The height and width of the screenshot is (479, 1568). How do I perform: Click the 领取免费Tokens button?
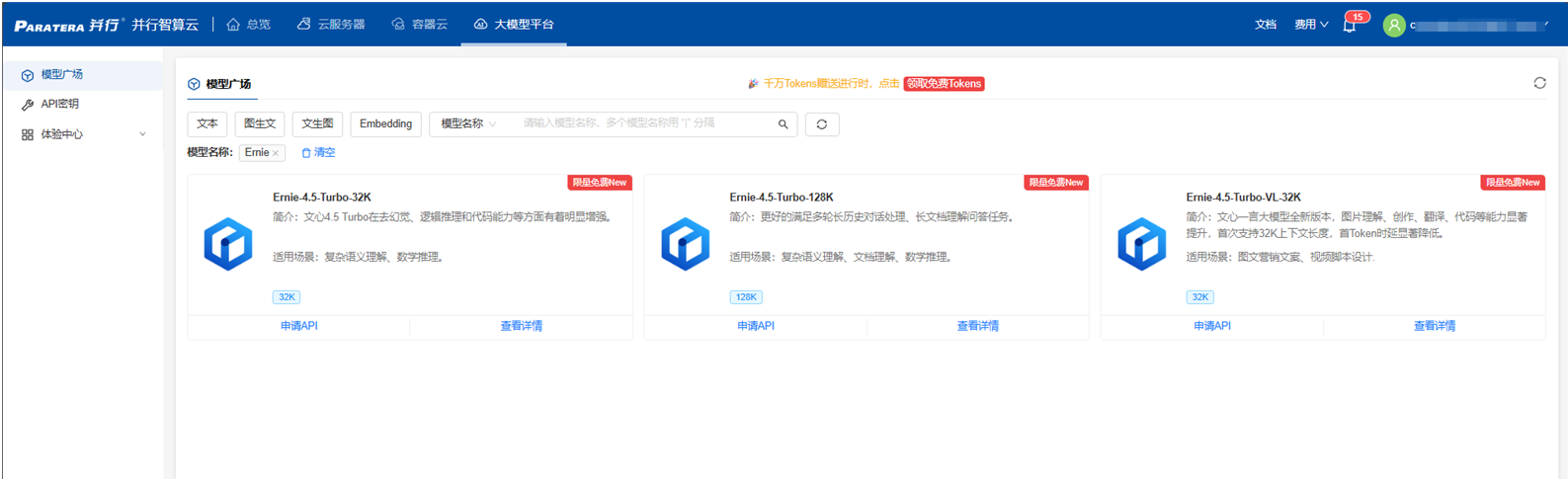point(945,84)
